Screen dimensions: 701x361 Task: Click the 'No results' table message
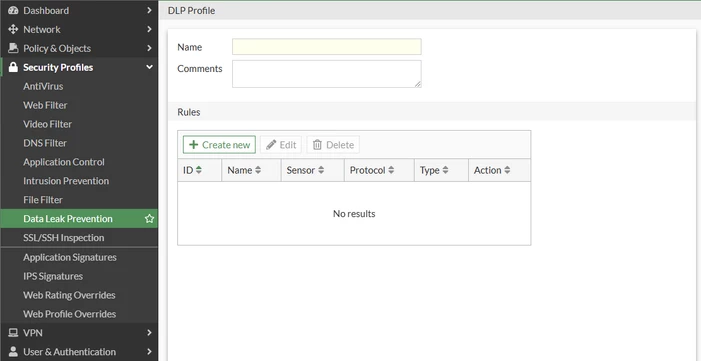click(x=354, y=214)
